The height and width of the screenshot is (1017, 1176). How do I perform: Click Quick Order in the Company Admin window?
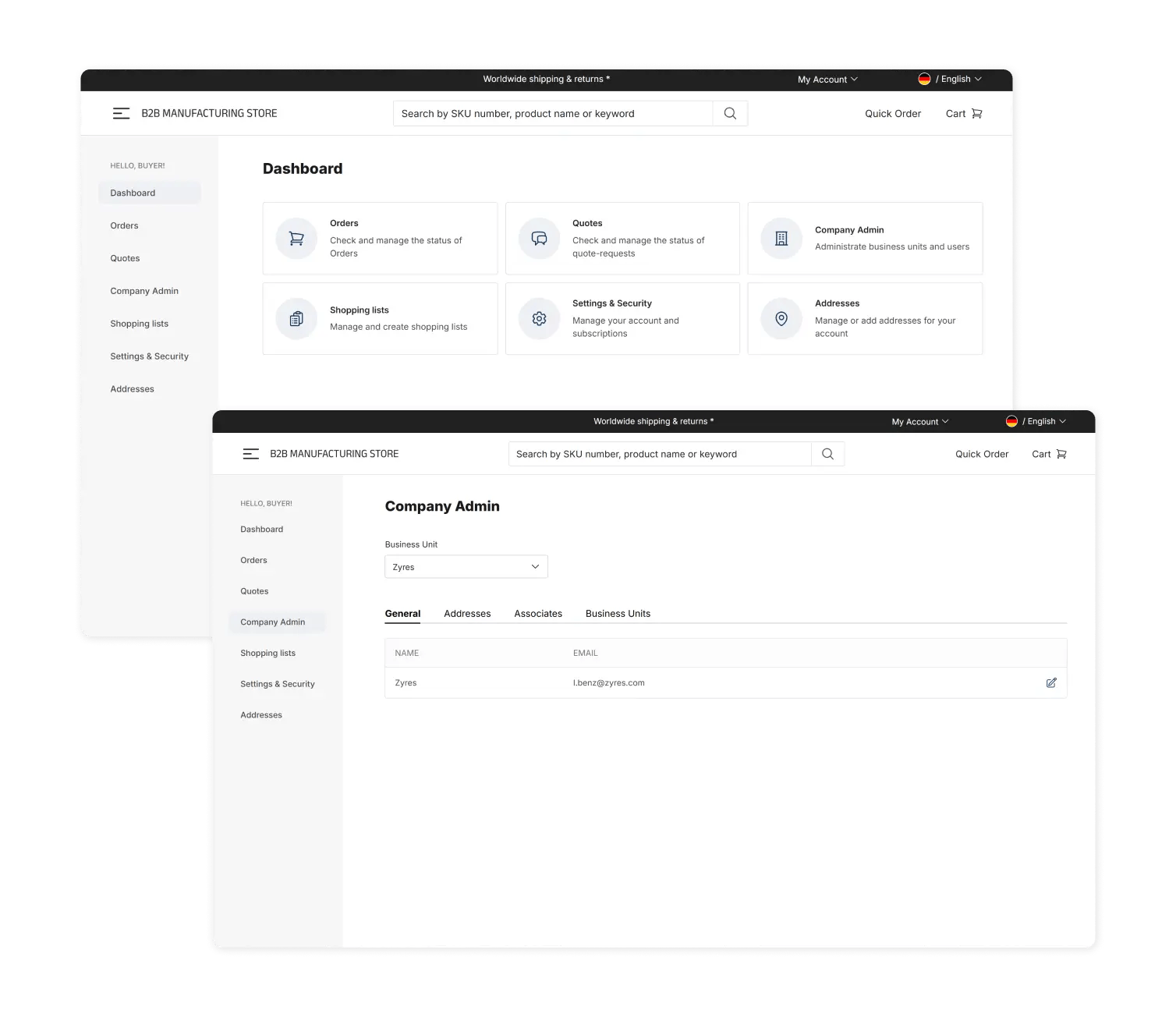click(981, 454)
